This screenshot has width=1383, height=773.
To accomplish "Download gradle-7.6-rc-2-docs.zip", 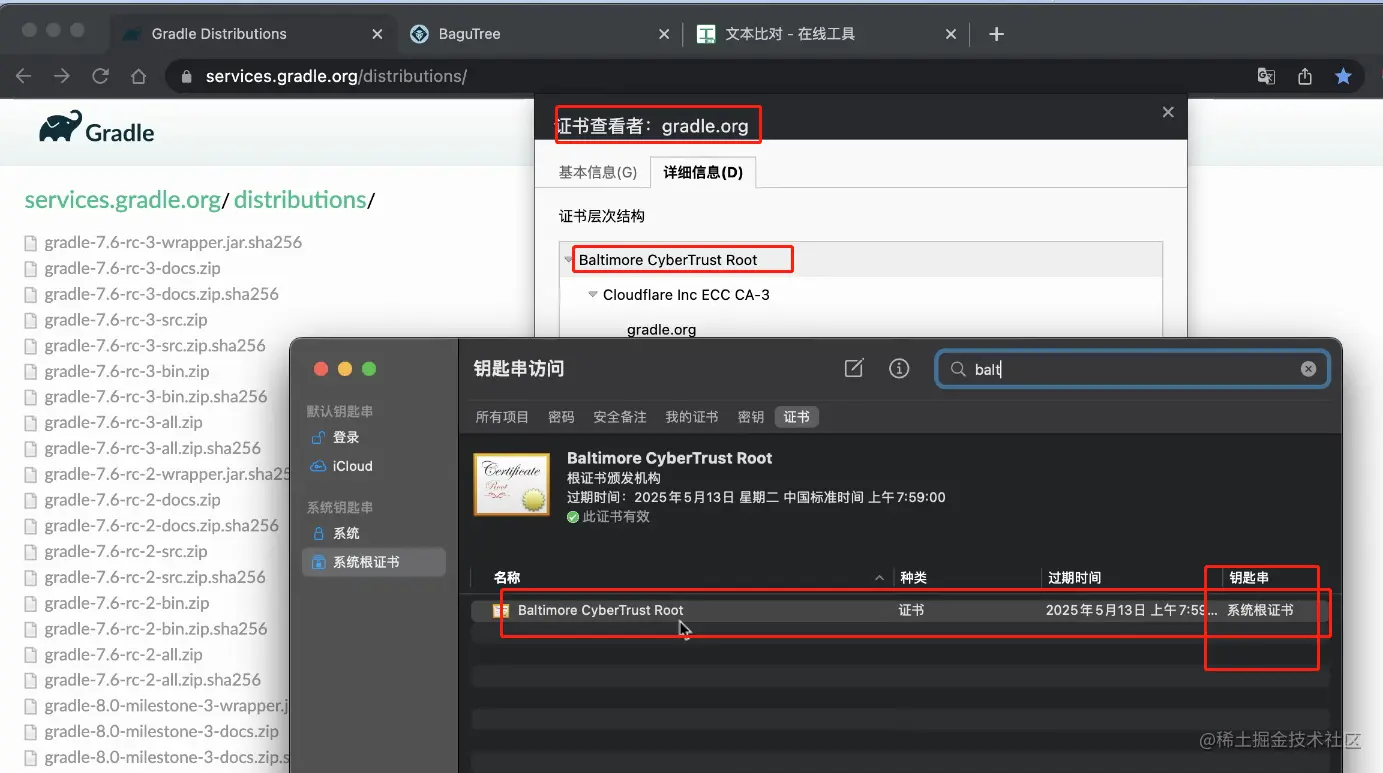I will (132, 500).
